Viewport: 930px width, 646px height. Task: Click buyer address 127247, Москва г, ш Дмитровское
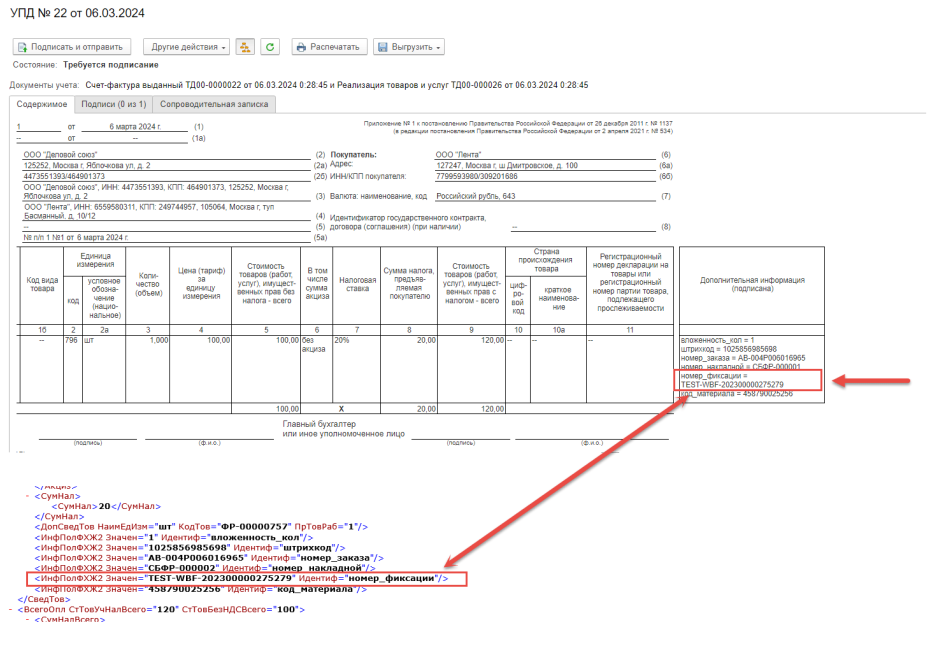click(x=507, y=166)
